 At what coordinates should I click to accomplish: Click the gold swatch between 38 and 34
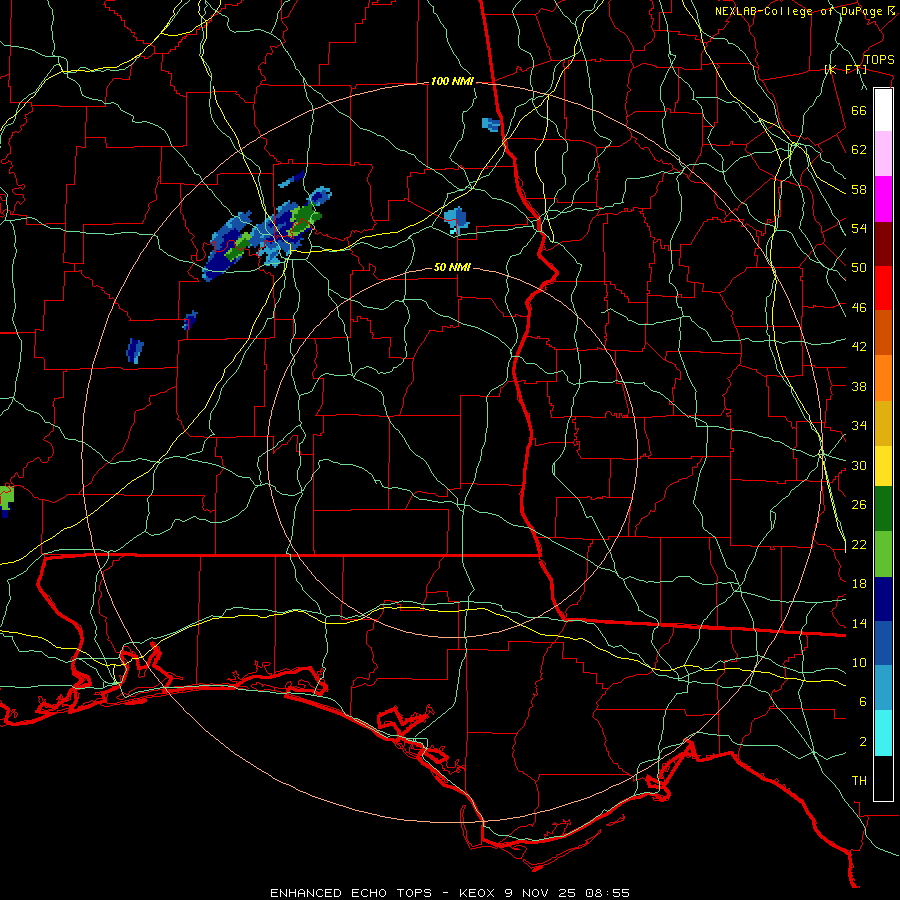[x=883, y=423]
